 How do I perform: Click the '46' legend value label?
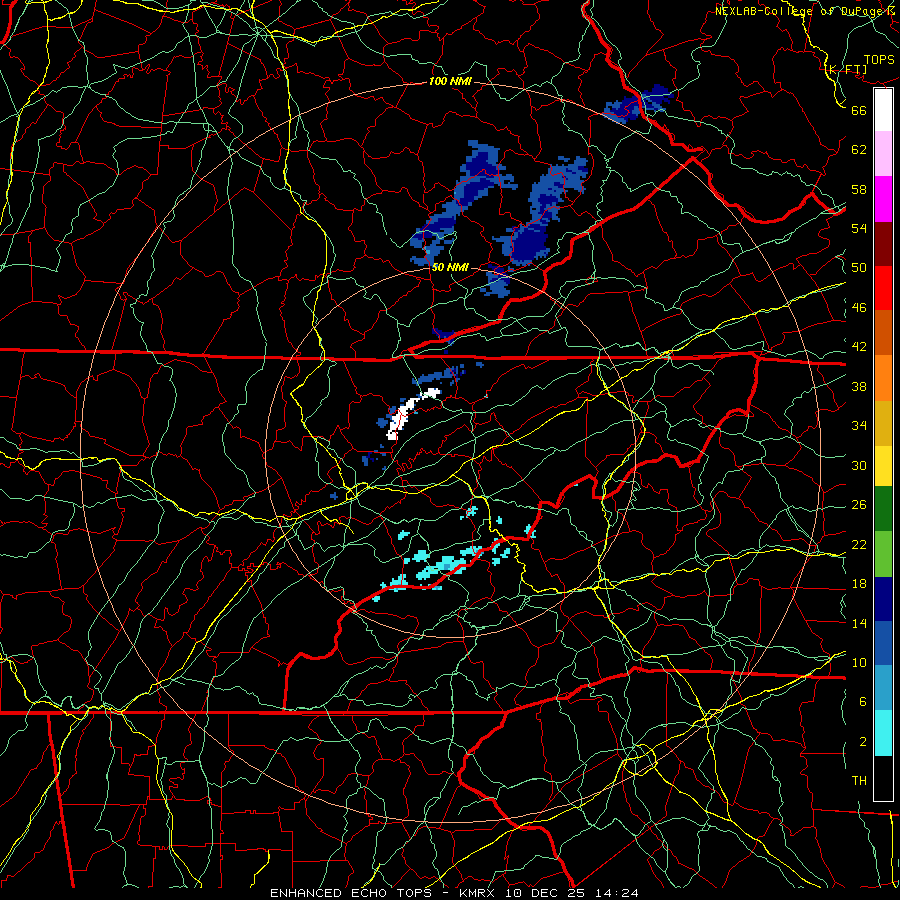[859, 307]
